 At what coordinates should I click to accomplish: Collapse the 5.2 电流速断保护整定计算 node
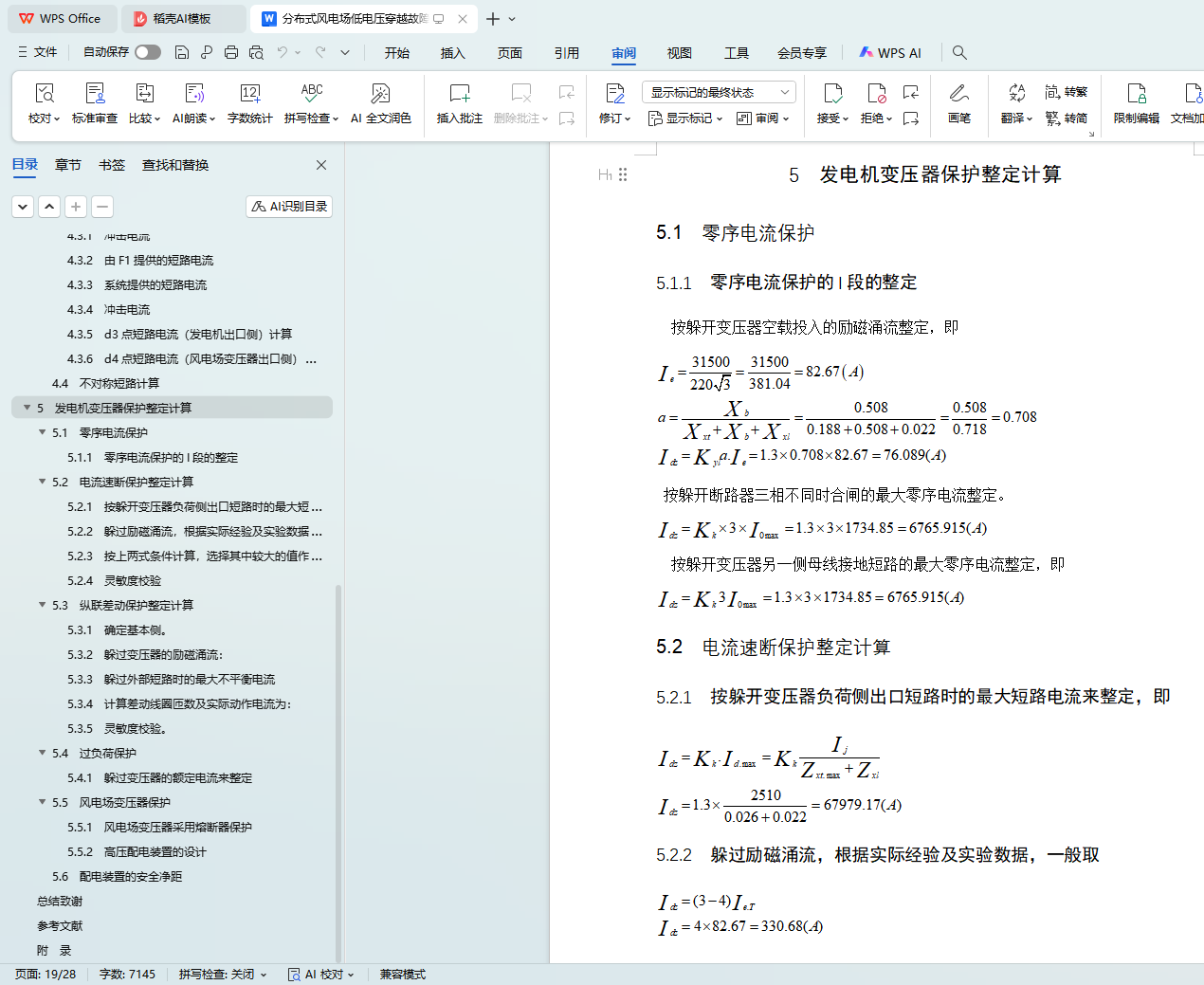point(43,482)
